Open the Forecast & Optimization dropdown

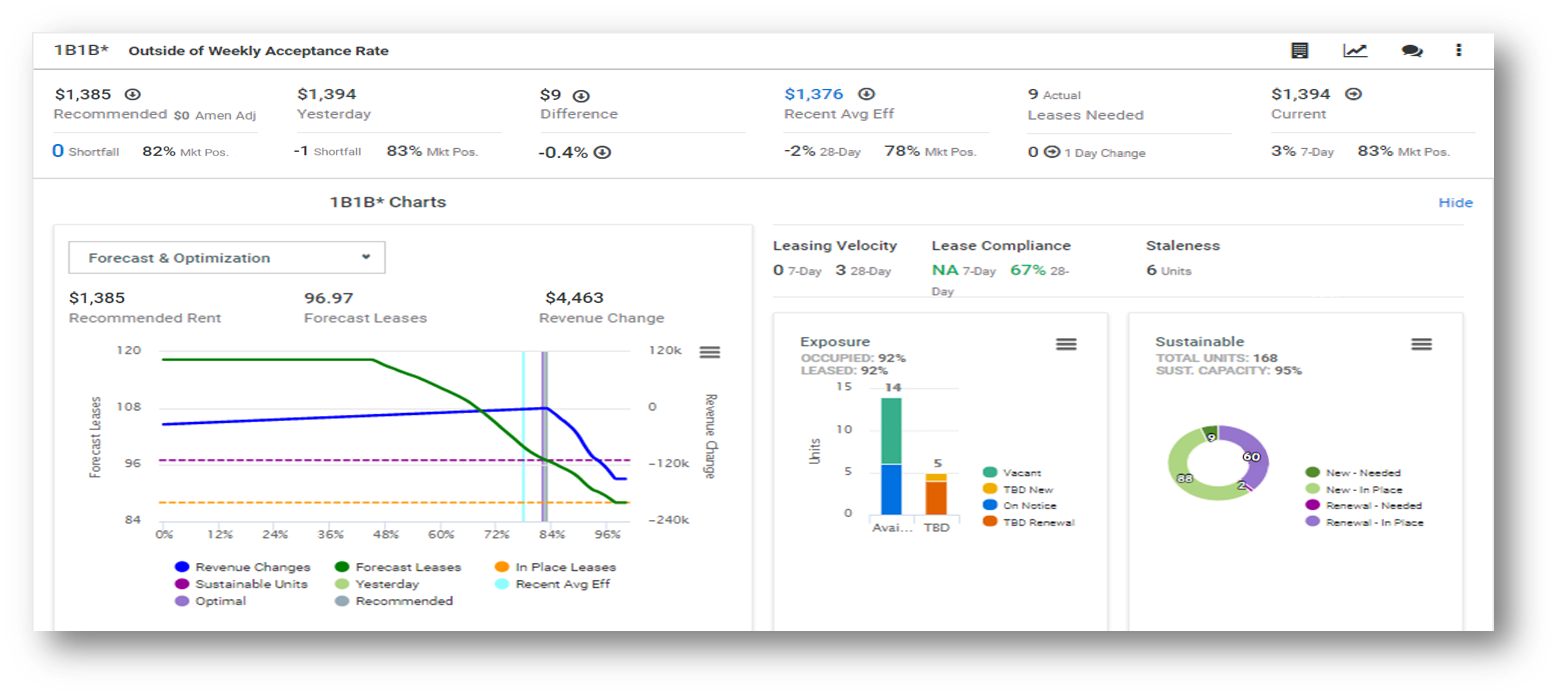pos(226,258)
